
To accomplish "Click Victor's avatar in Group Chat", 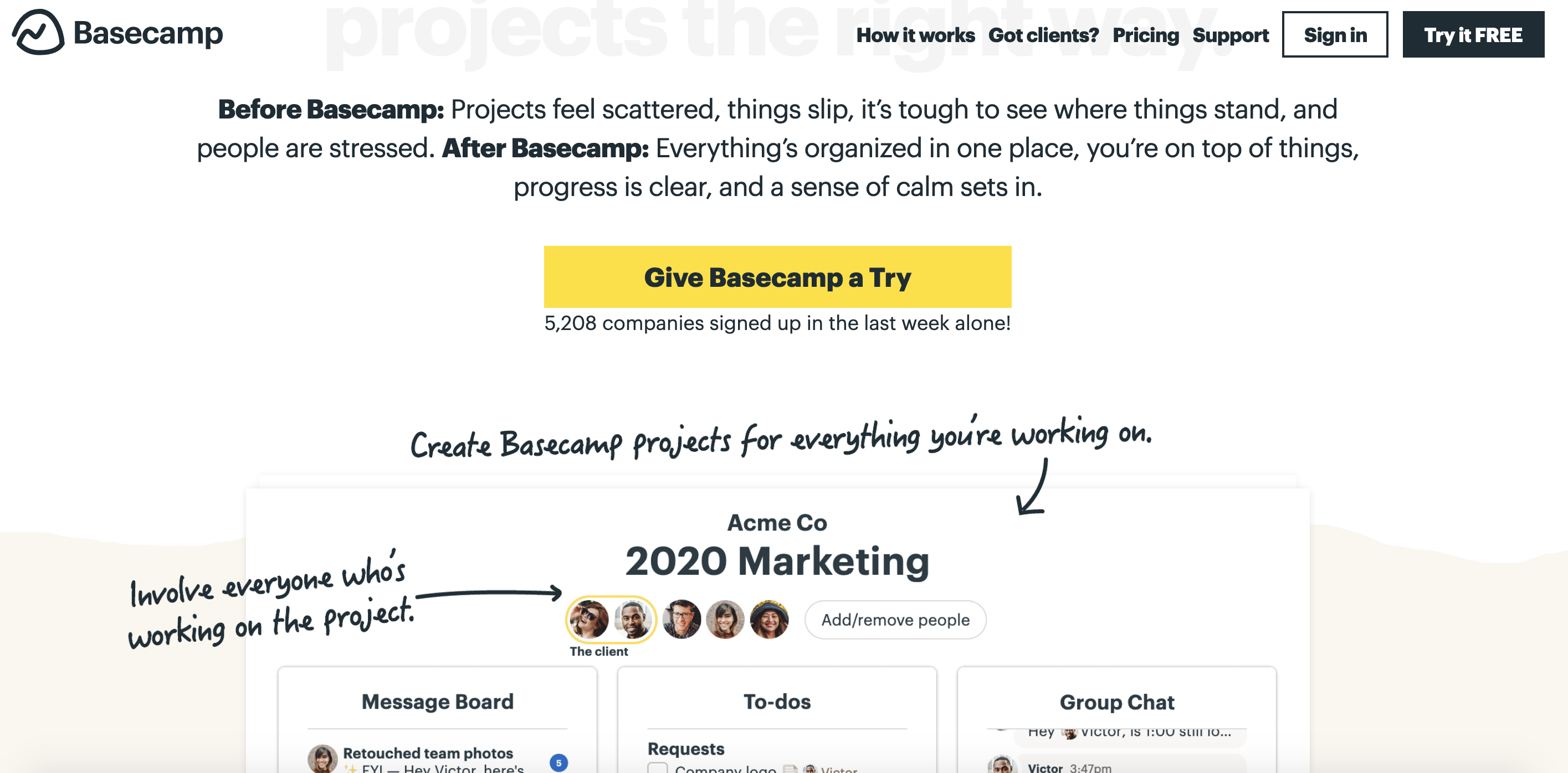I will [1002, 765].
